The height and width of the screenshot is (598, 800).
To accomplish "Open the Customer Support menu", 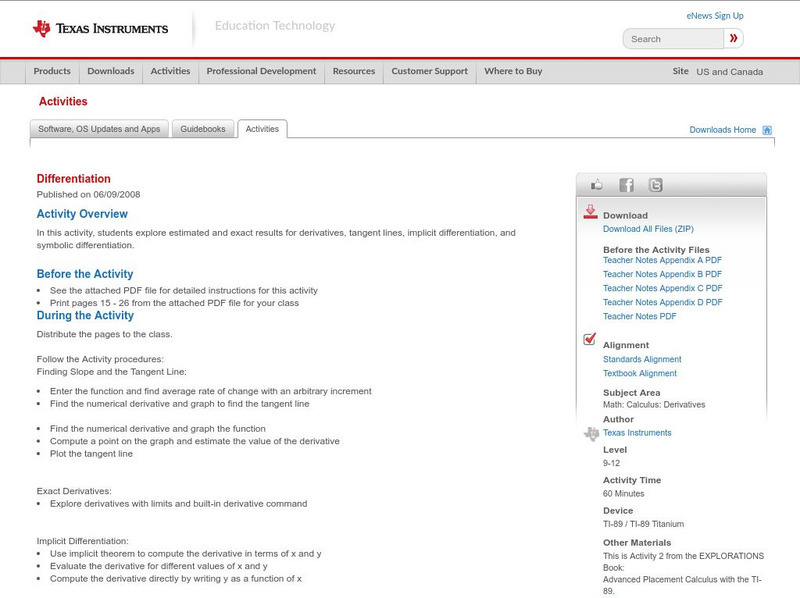I will (x=429, y=71).
